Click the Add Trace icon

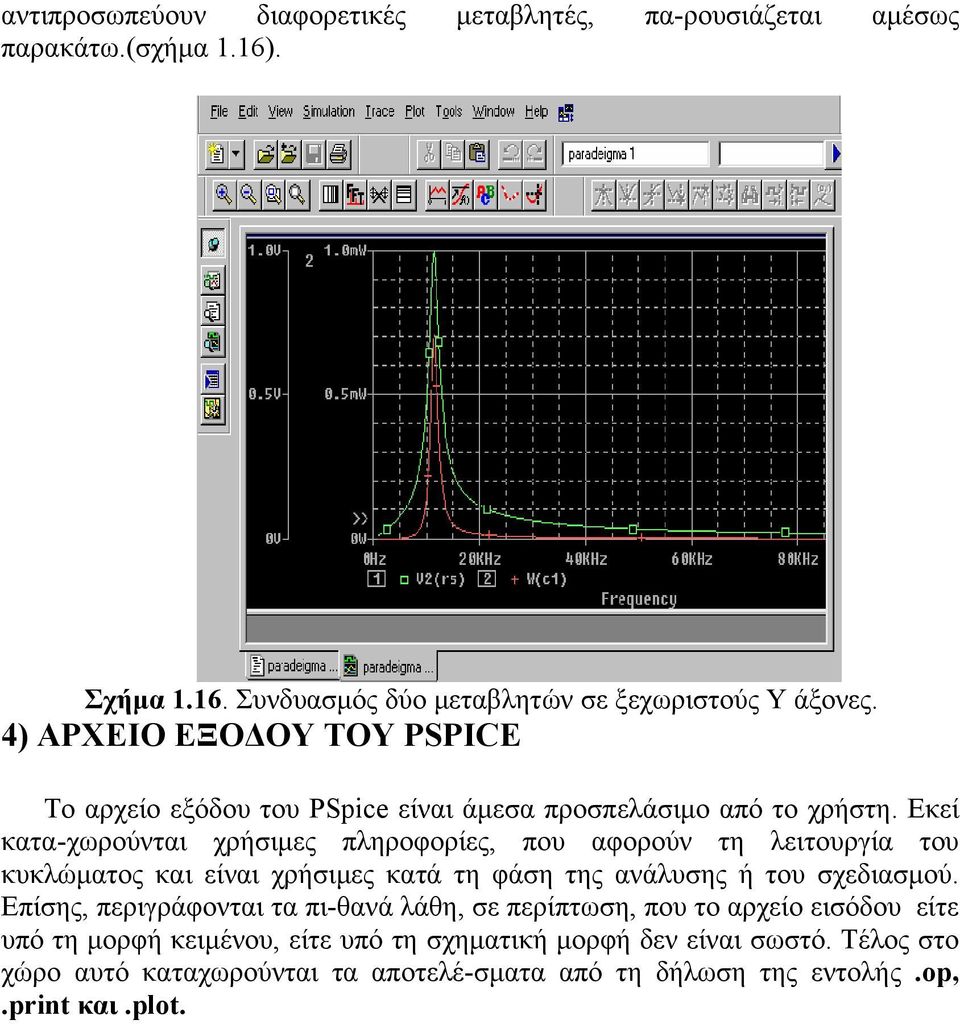click(x=436, y=195)
